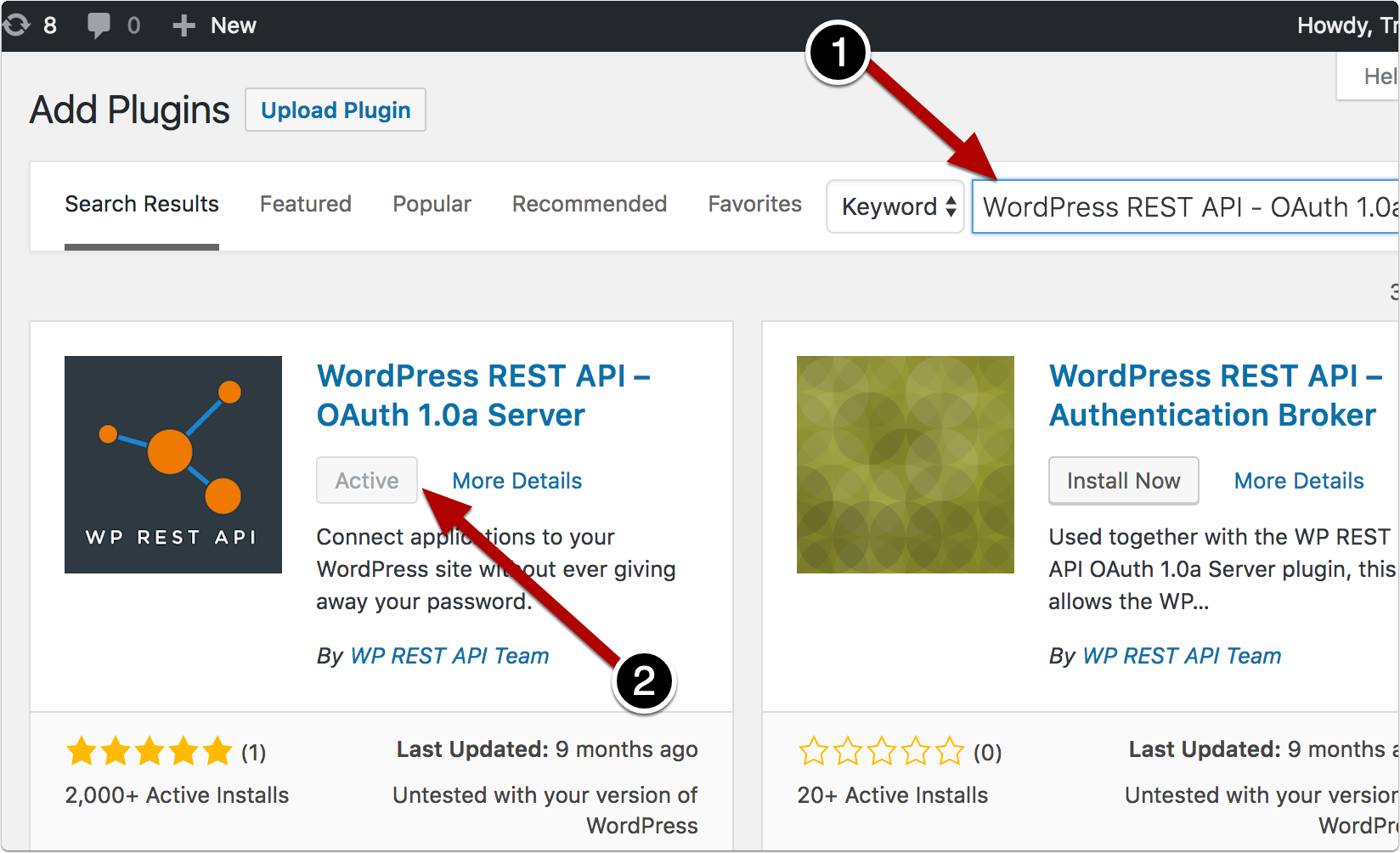
Task: Open More Details for OAuth 1.0a Server
Action: pos(517,481)
